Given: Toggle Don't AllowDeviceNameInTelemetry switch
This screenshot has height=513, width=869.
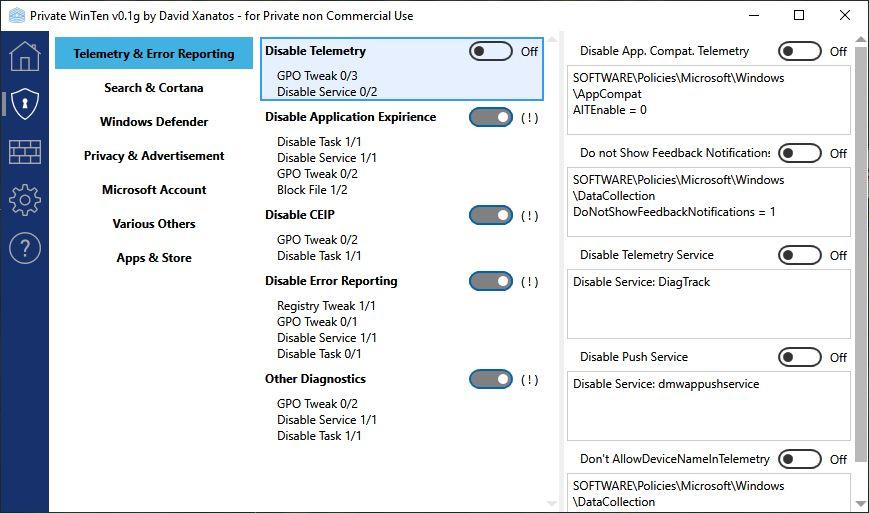Looking at the screenshot, I should (x=799, y=459).
